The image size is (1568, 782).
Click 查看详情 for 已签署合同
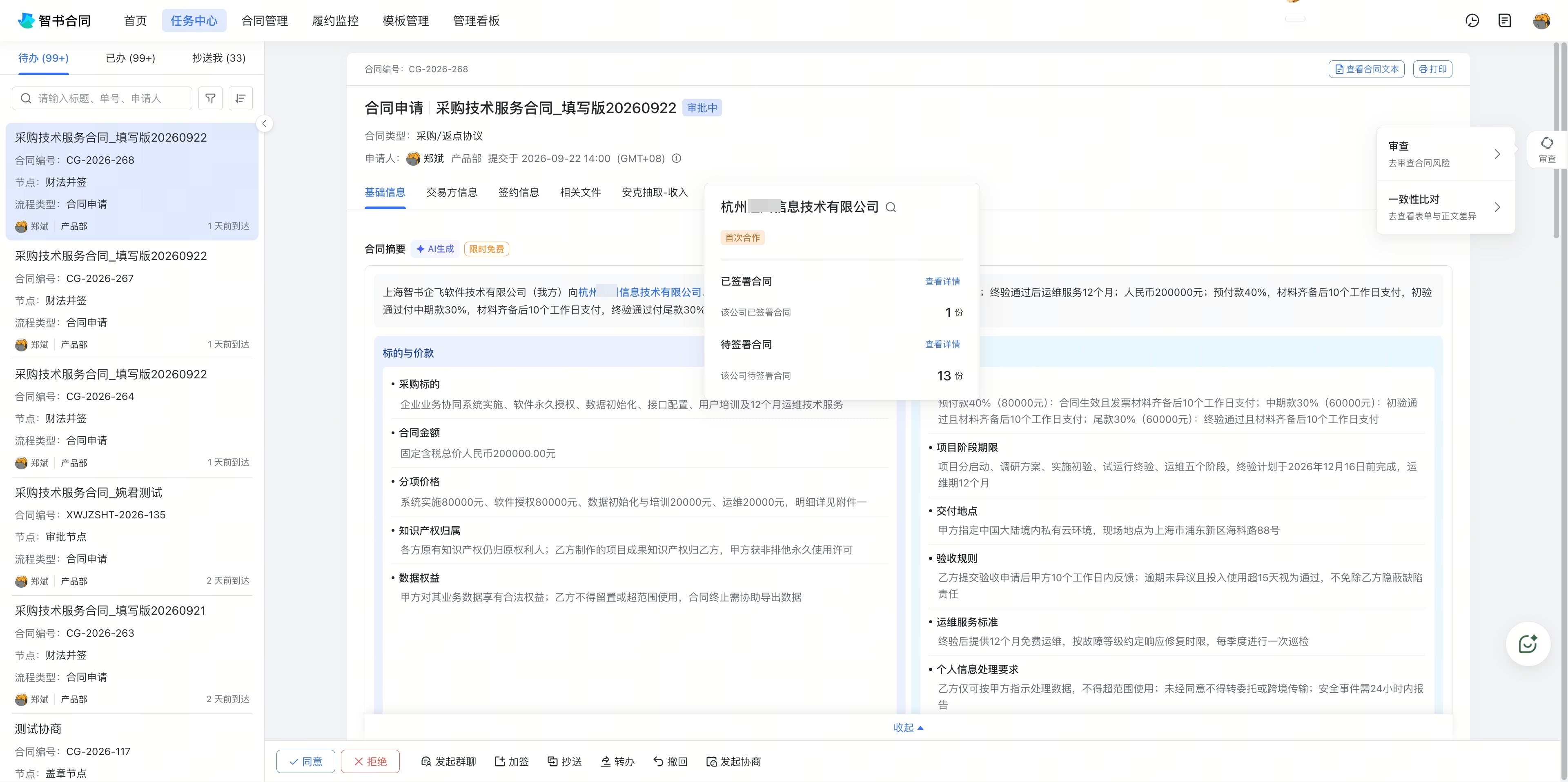[942, 281]
